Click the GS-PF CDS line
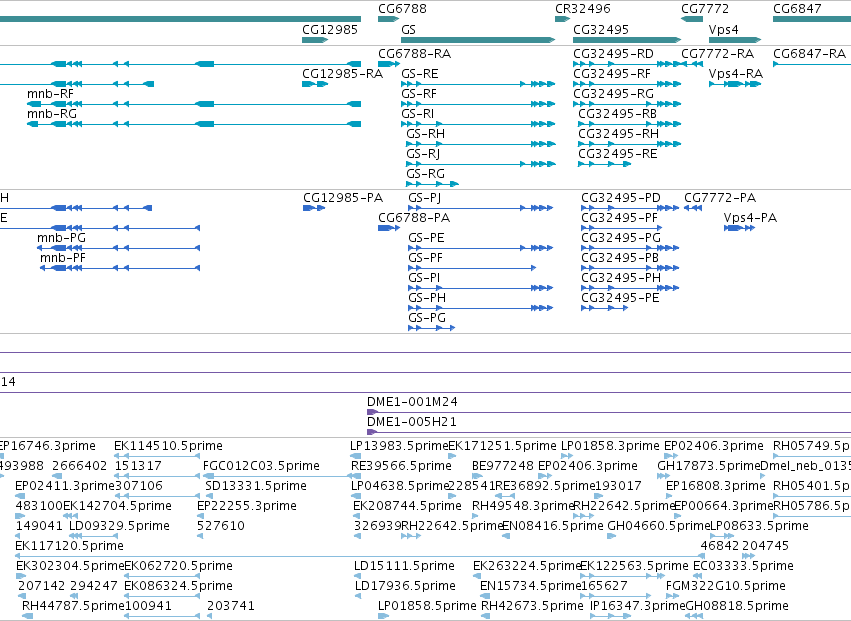This screenshot has width=851, height=621. 472,268
